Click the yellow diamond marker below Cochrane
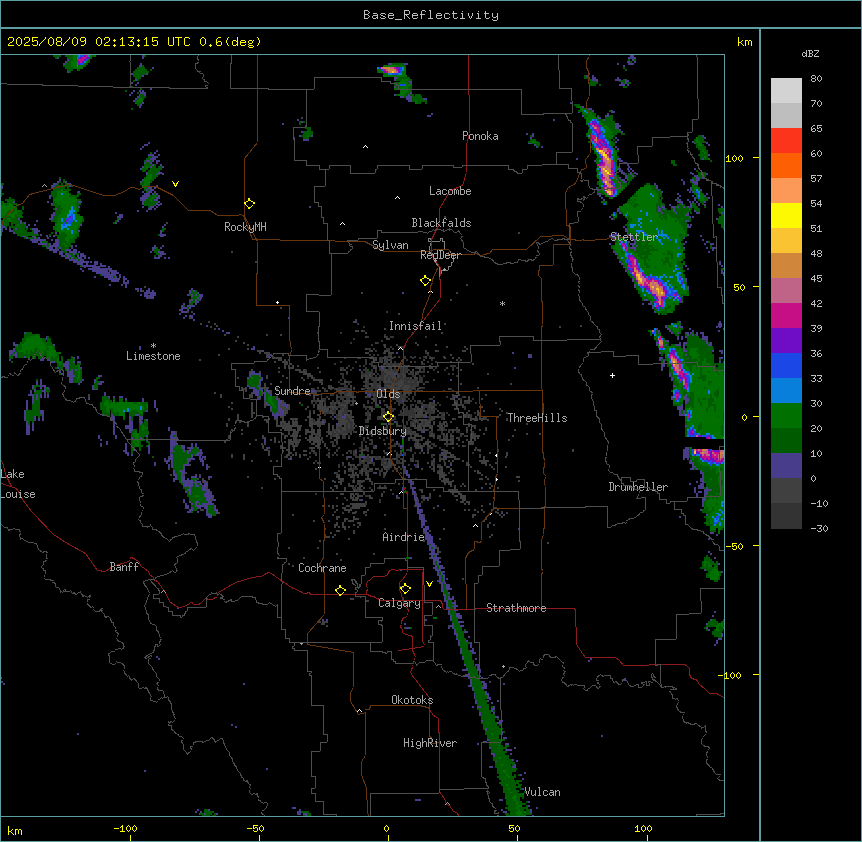Image resolution: width=862 pixels, height=842 pixels. (340, 590)
